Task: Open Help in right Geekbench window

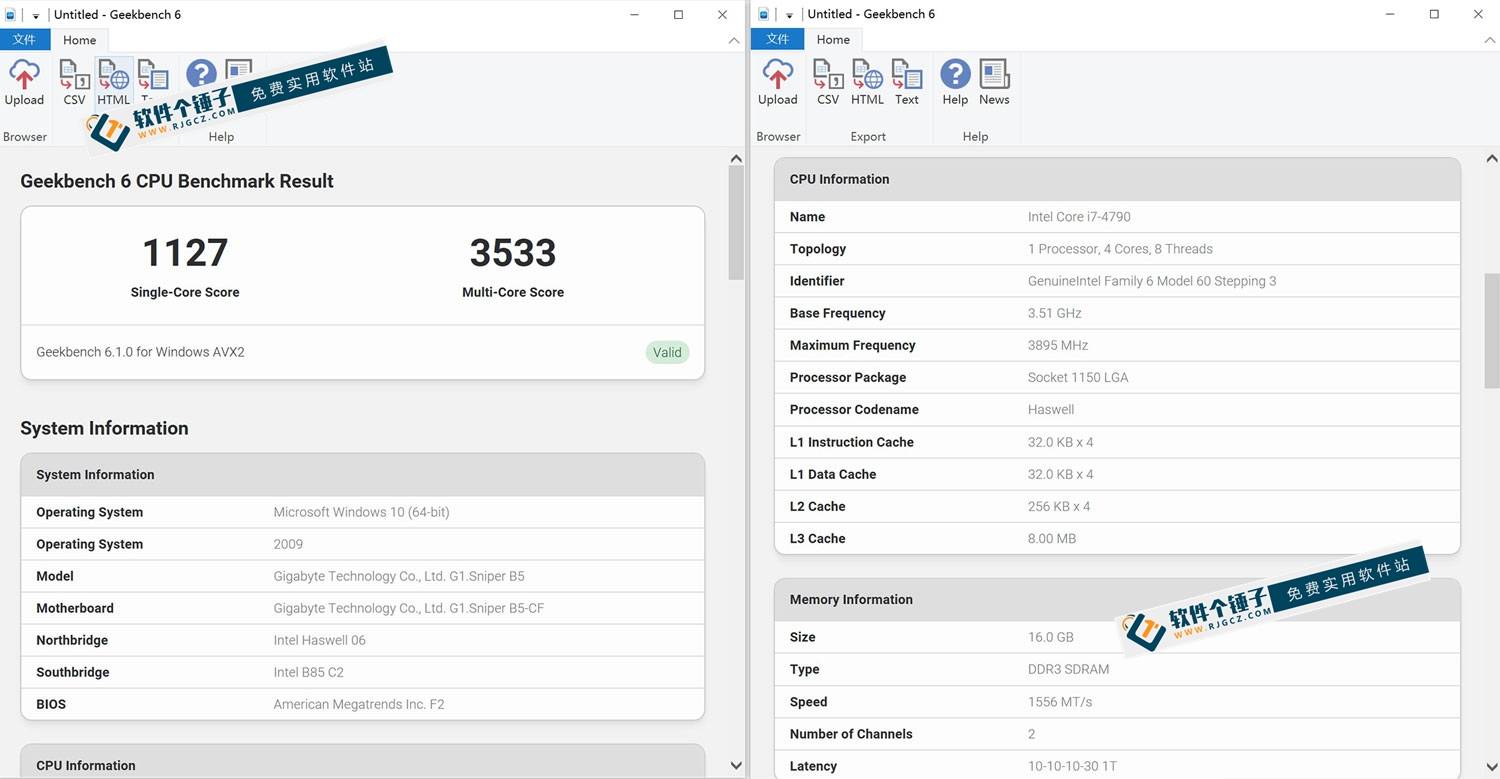Action: point(955,82)
